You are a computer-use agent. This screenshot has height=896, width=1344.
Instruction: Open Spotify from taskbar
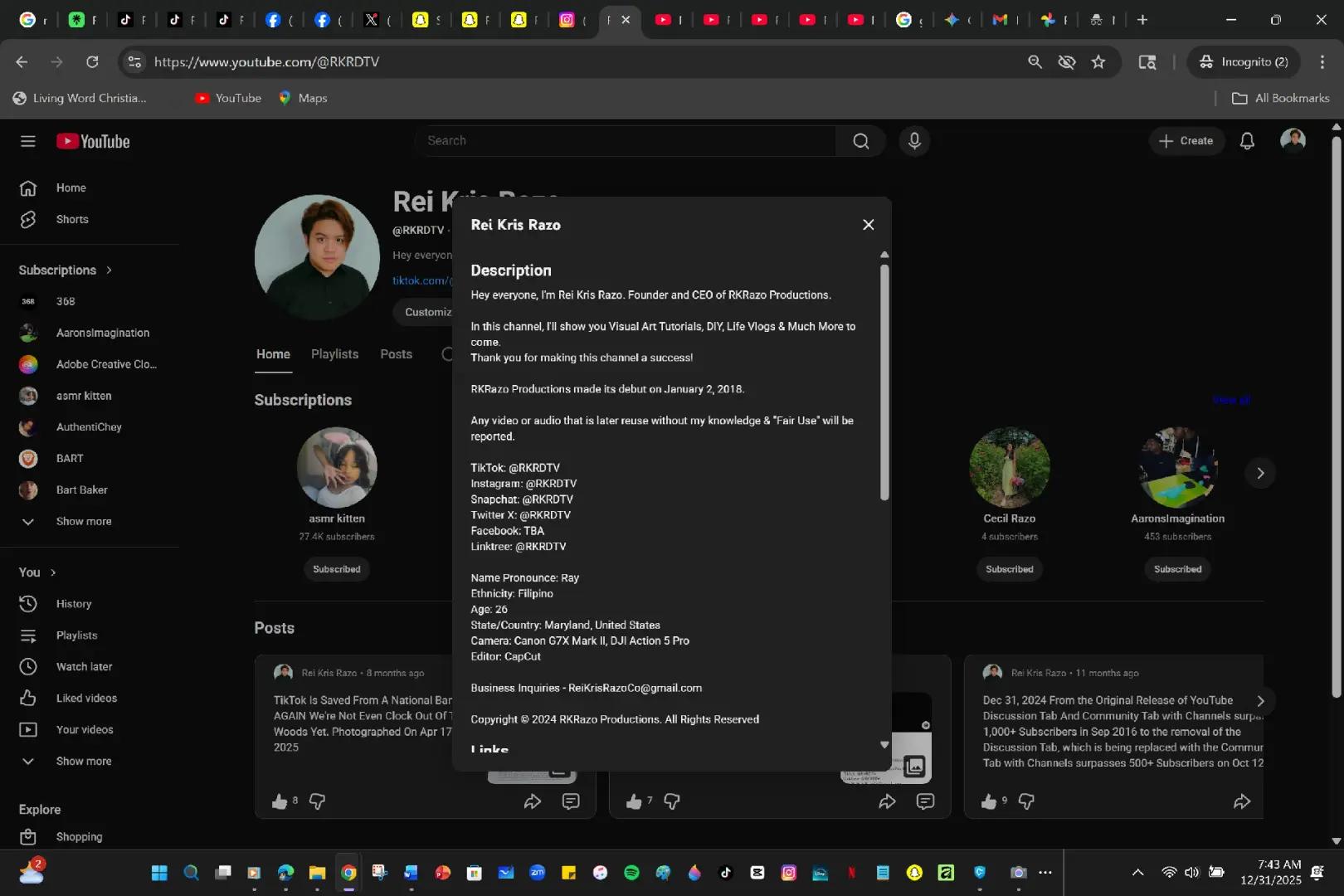tap(631, 872)
